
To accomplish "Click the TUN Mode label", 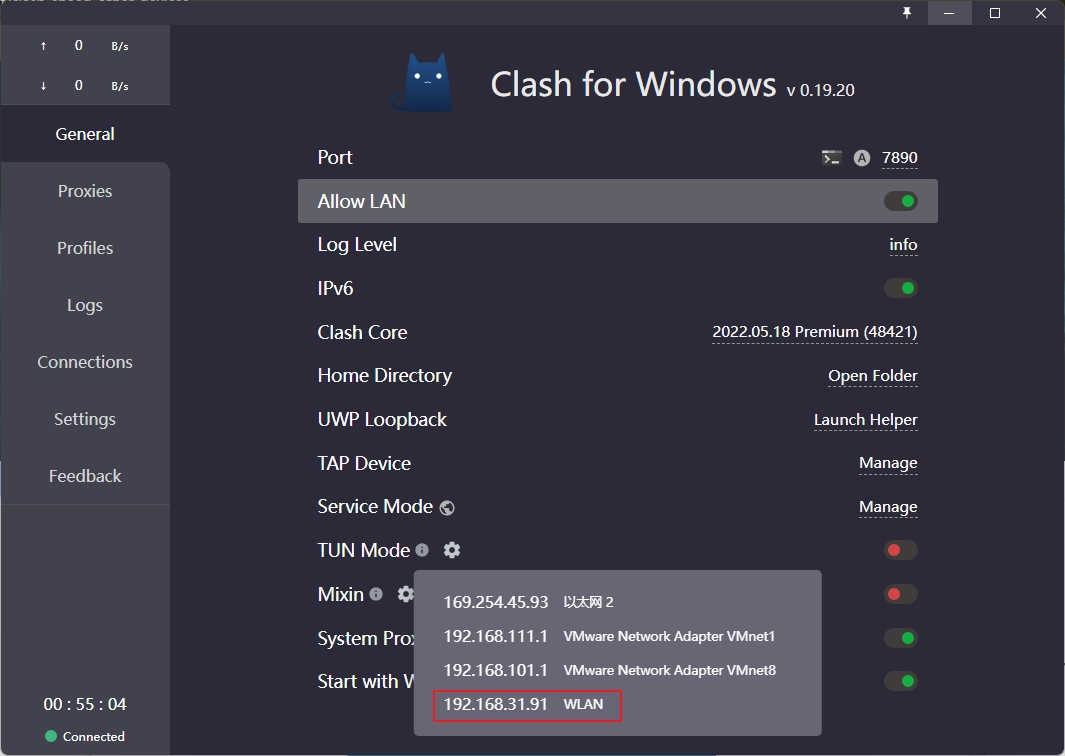I will click(363, 550).
